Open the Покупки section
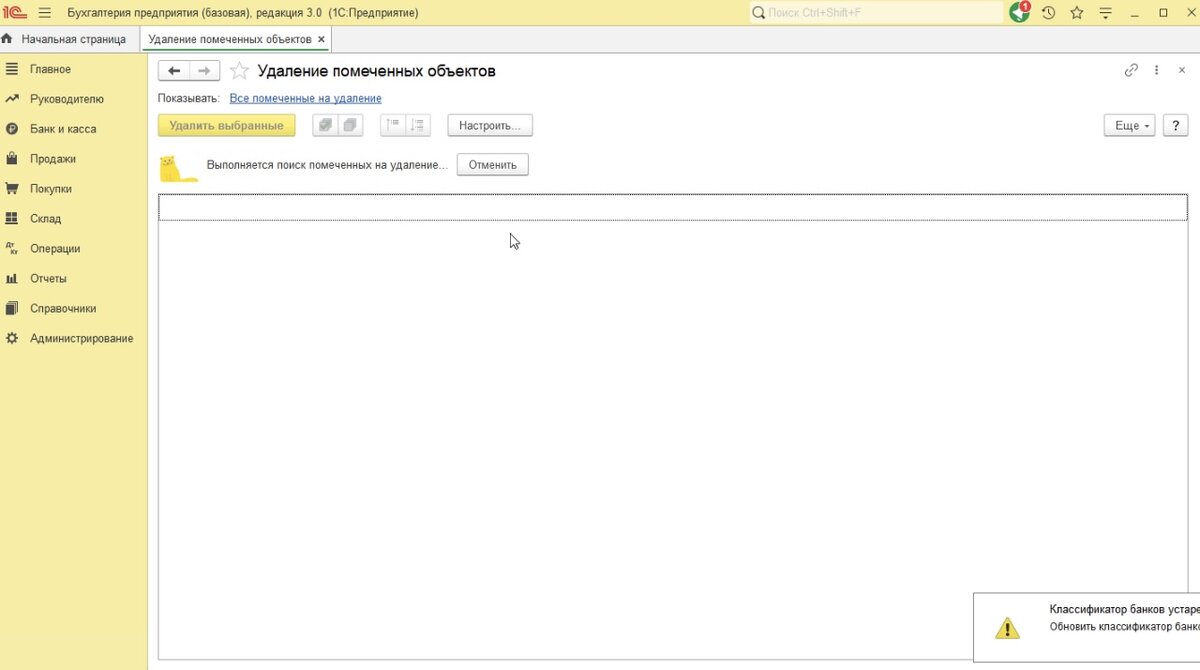Viewport: 1200px width, 670px height. 51,189
